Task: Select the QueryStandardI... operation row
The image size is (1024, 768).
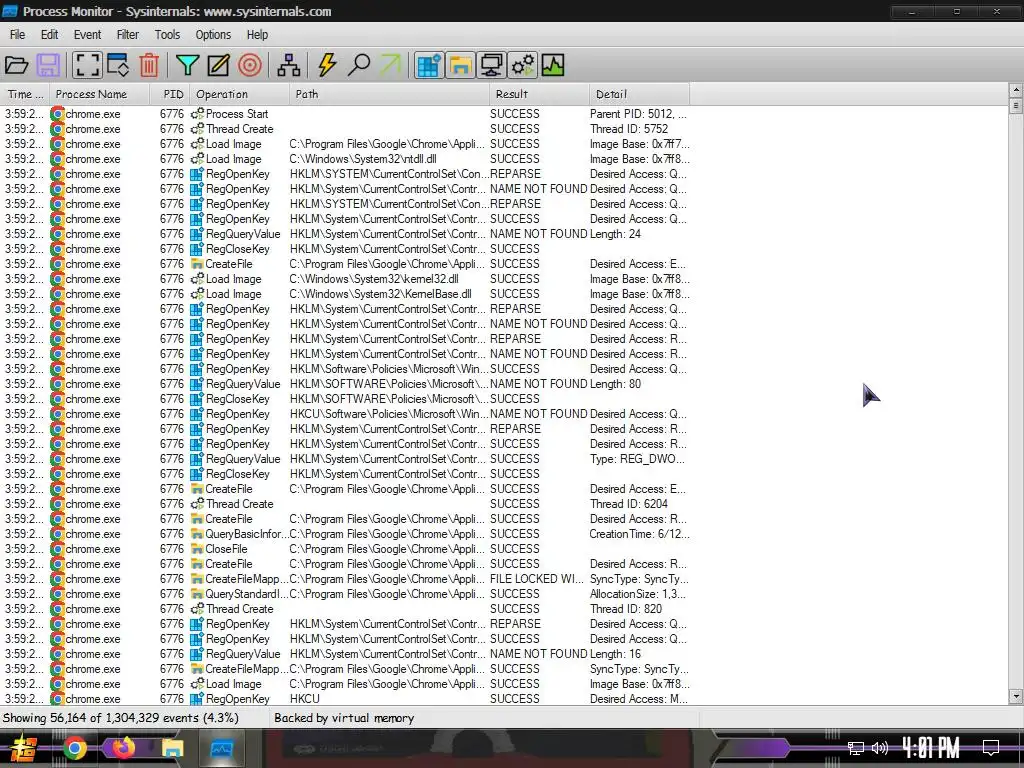Action: pos(345,594)
